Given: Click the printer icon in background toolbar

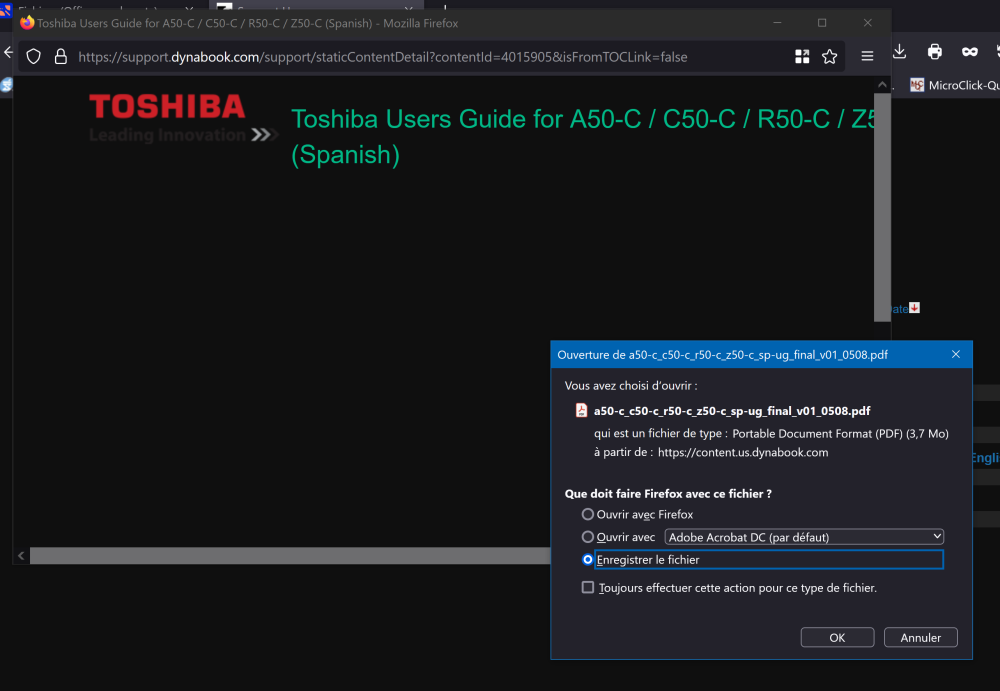Looking at the screenshot, I should pyautogui.click(x=934, y=52).
